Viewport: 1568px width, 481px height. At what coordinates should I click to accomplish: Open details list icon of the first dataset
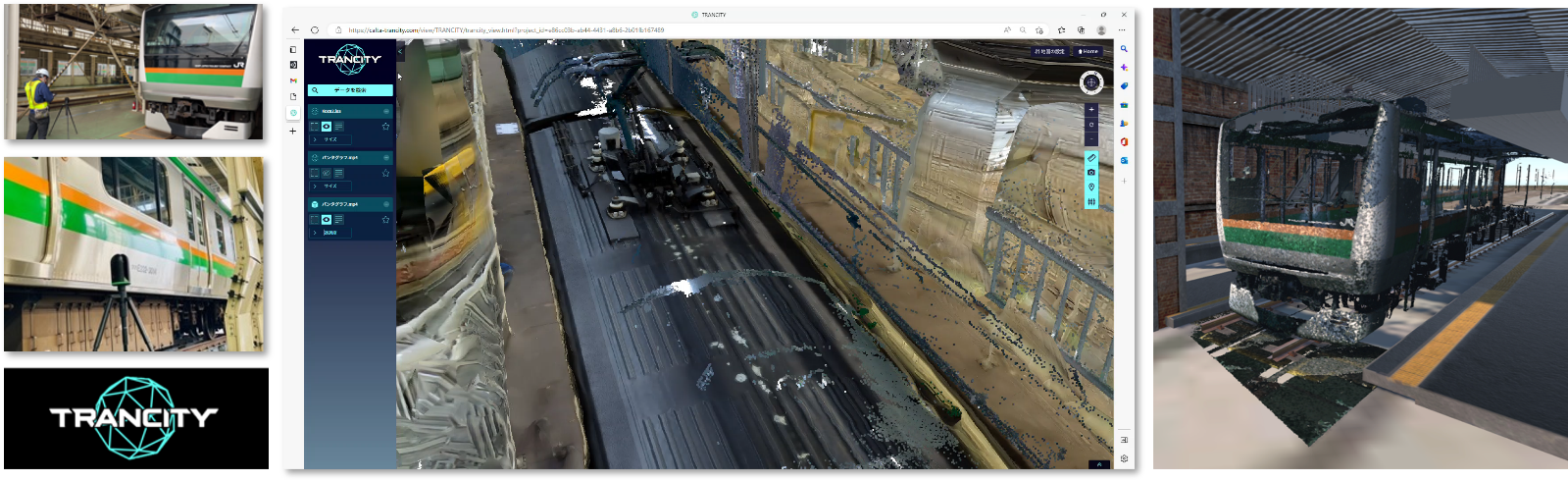click(338, 127)
